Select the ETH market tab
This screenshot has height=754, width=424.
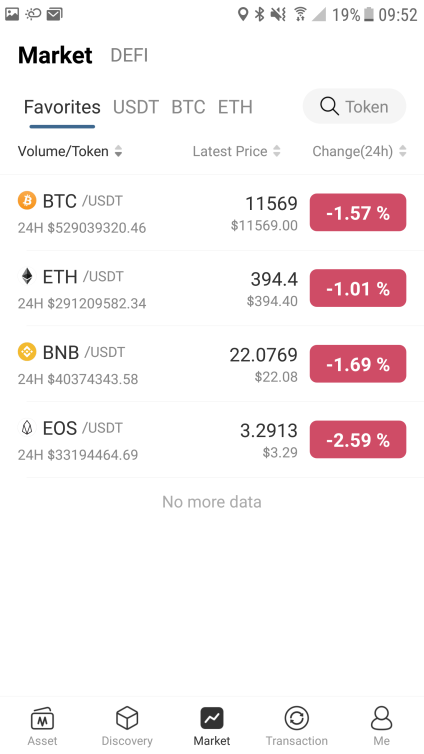pyautogui.click(x=235, y=107)
